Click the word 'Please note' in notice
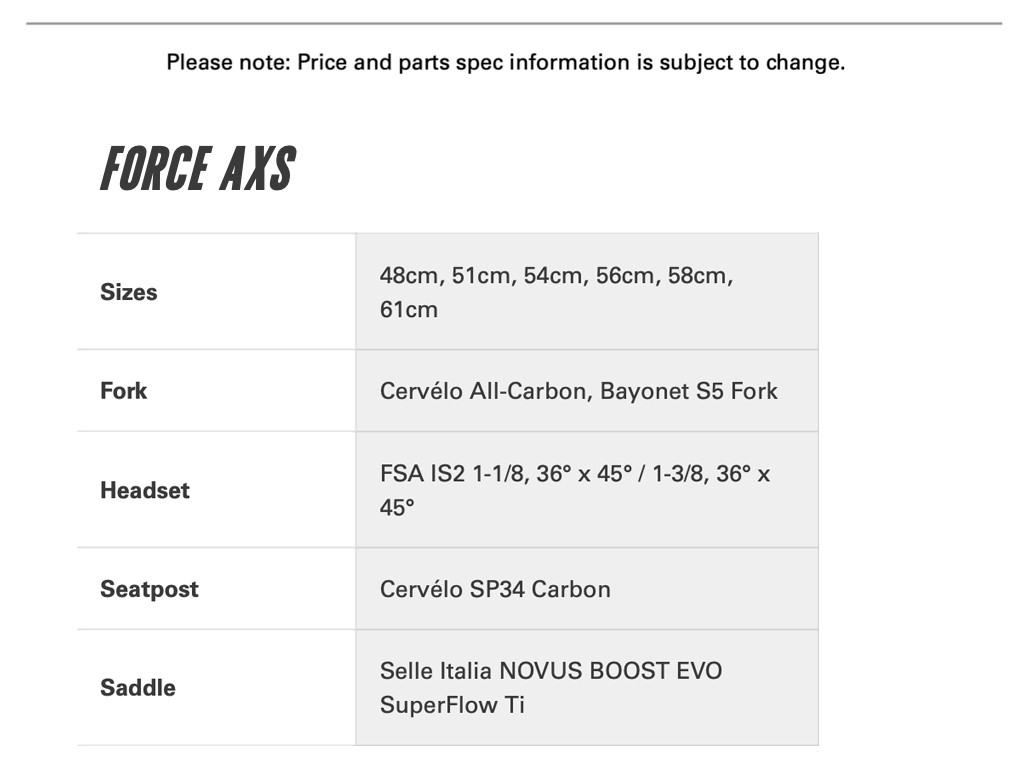The image size is (1024, 768). point(227,62)
